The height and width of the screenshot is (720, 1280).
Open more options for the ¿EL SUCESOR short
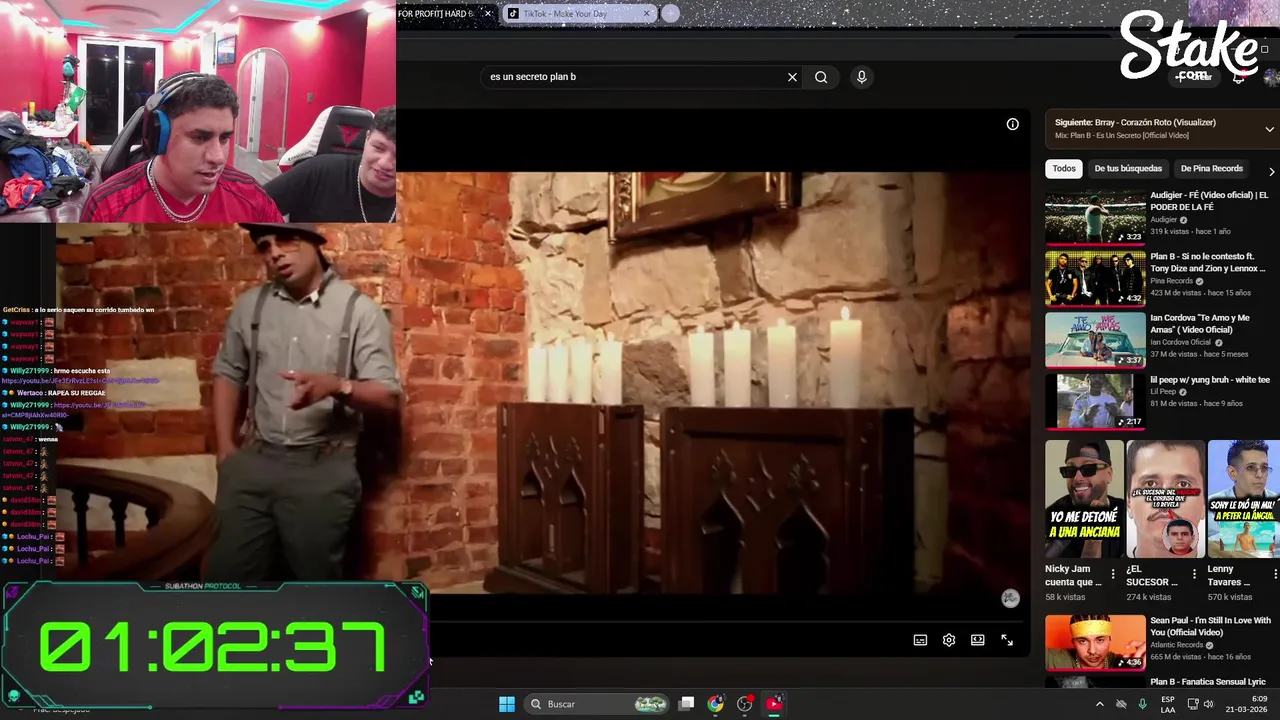point(1194,574)
